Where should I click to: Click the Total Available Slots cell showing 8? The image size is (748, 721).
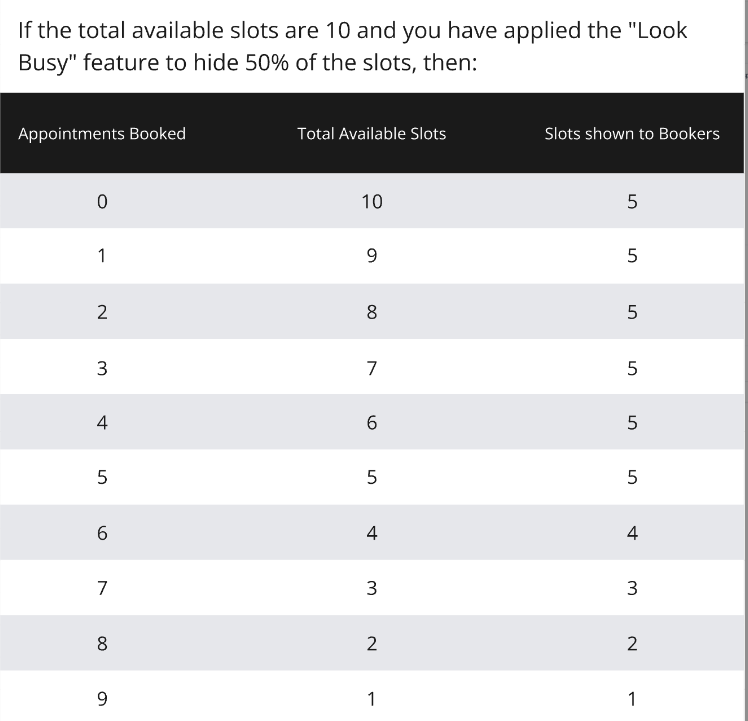point(371,312)
